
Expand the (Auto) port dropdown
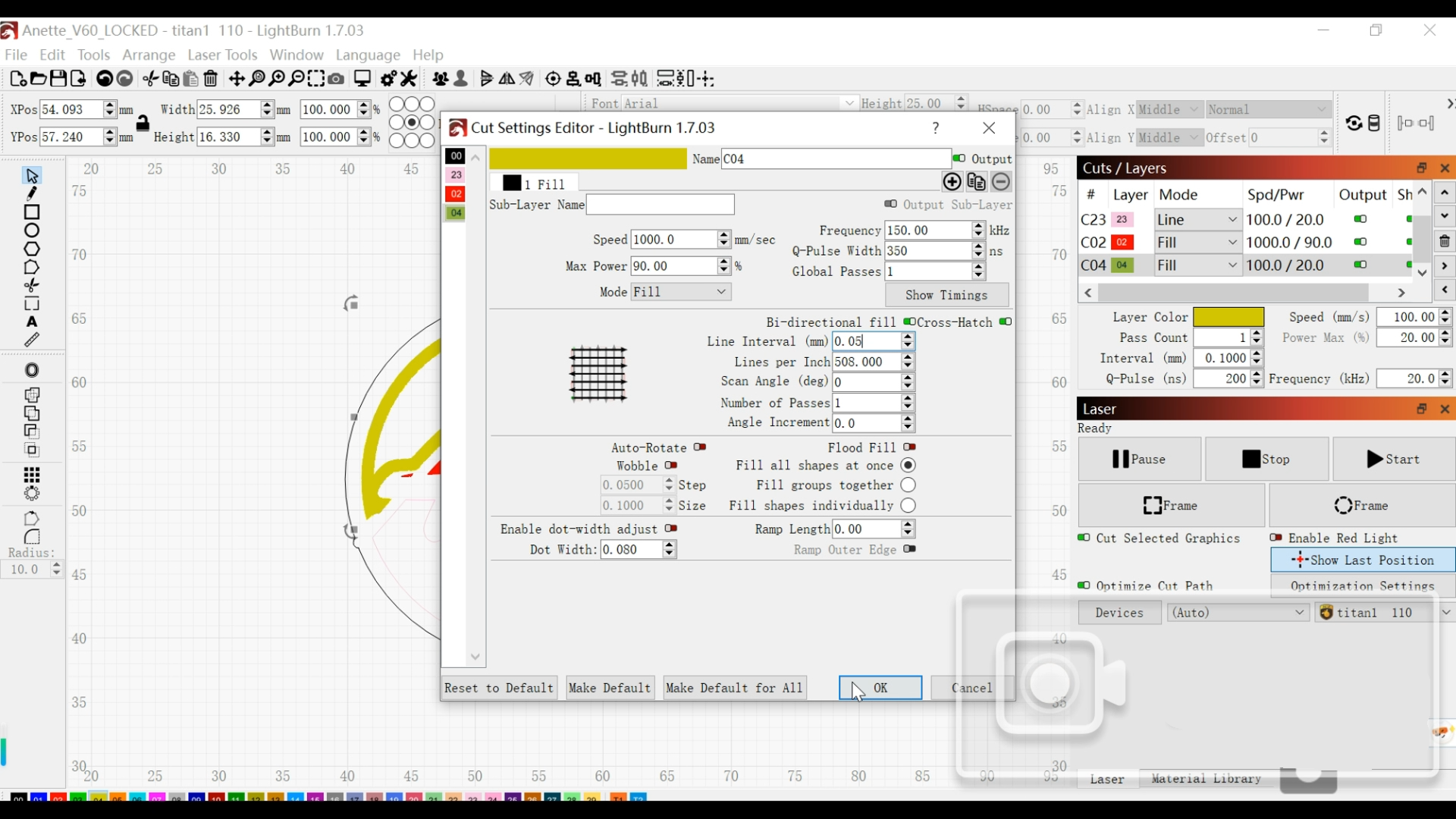coord(1238,613)
